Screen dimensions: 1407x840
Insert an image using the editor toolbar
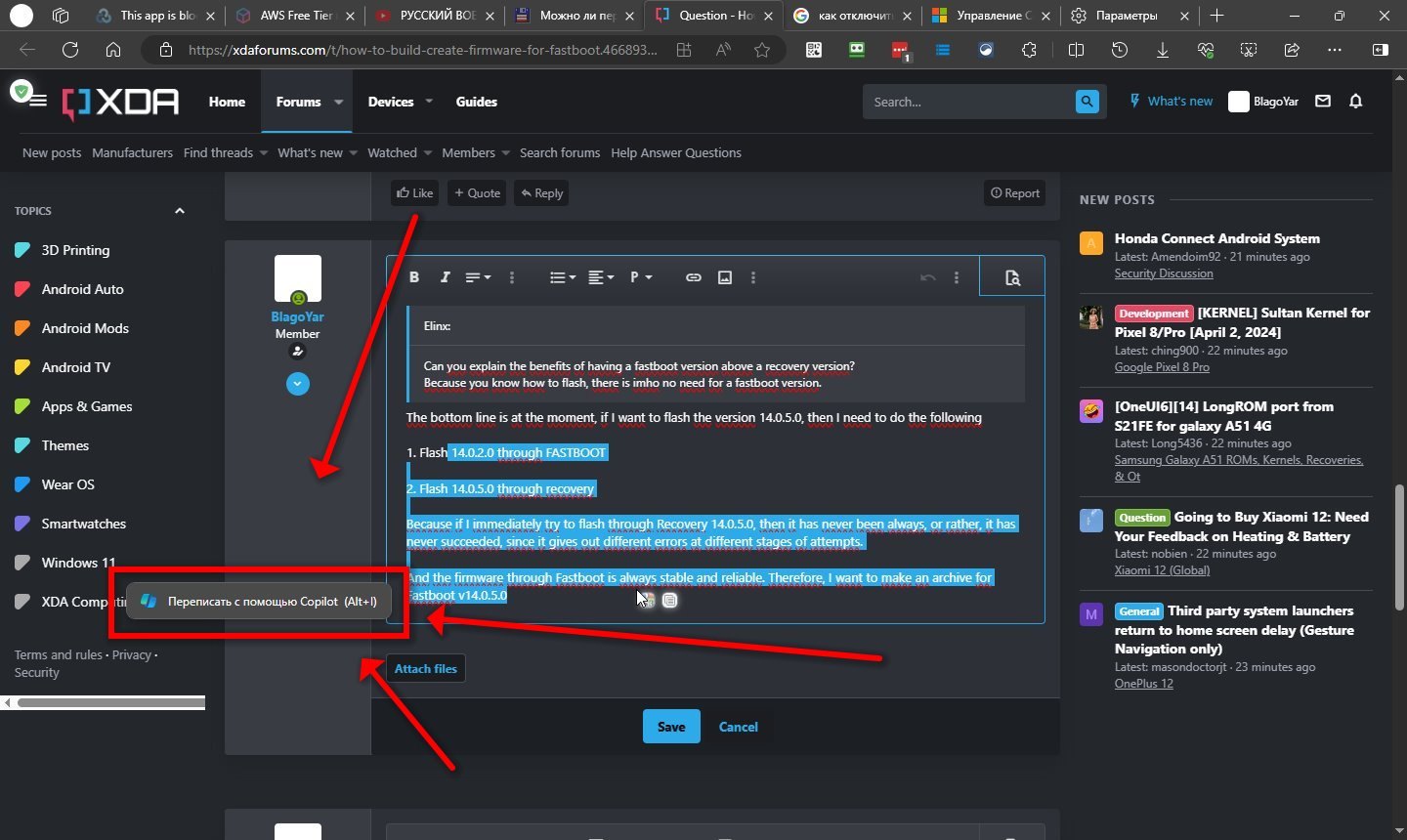725,277
